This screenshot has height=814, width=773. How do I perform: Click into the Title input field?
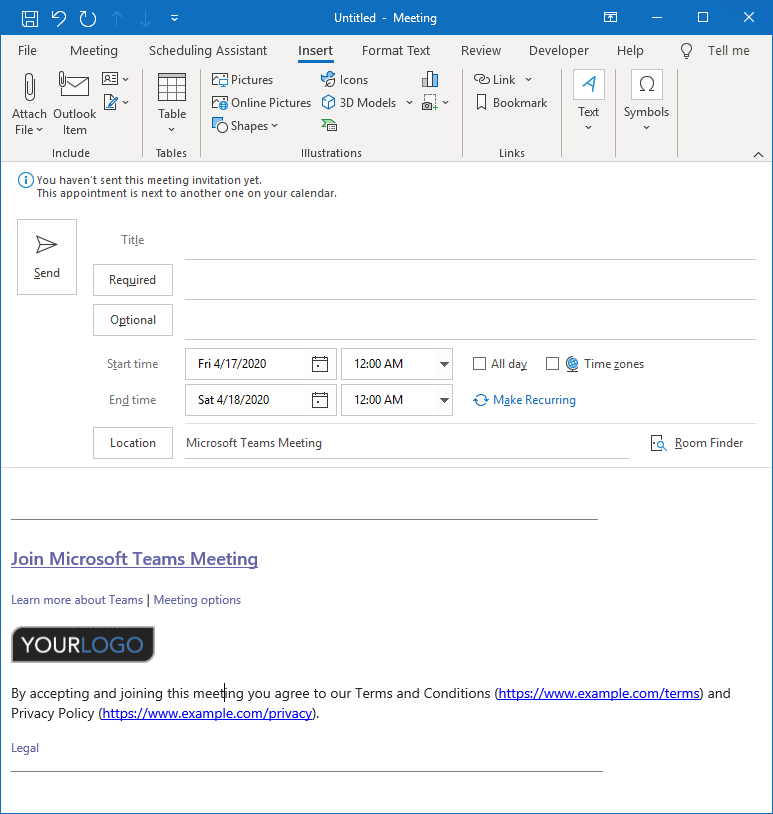click(x=470, y=240)
